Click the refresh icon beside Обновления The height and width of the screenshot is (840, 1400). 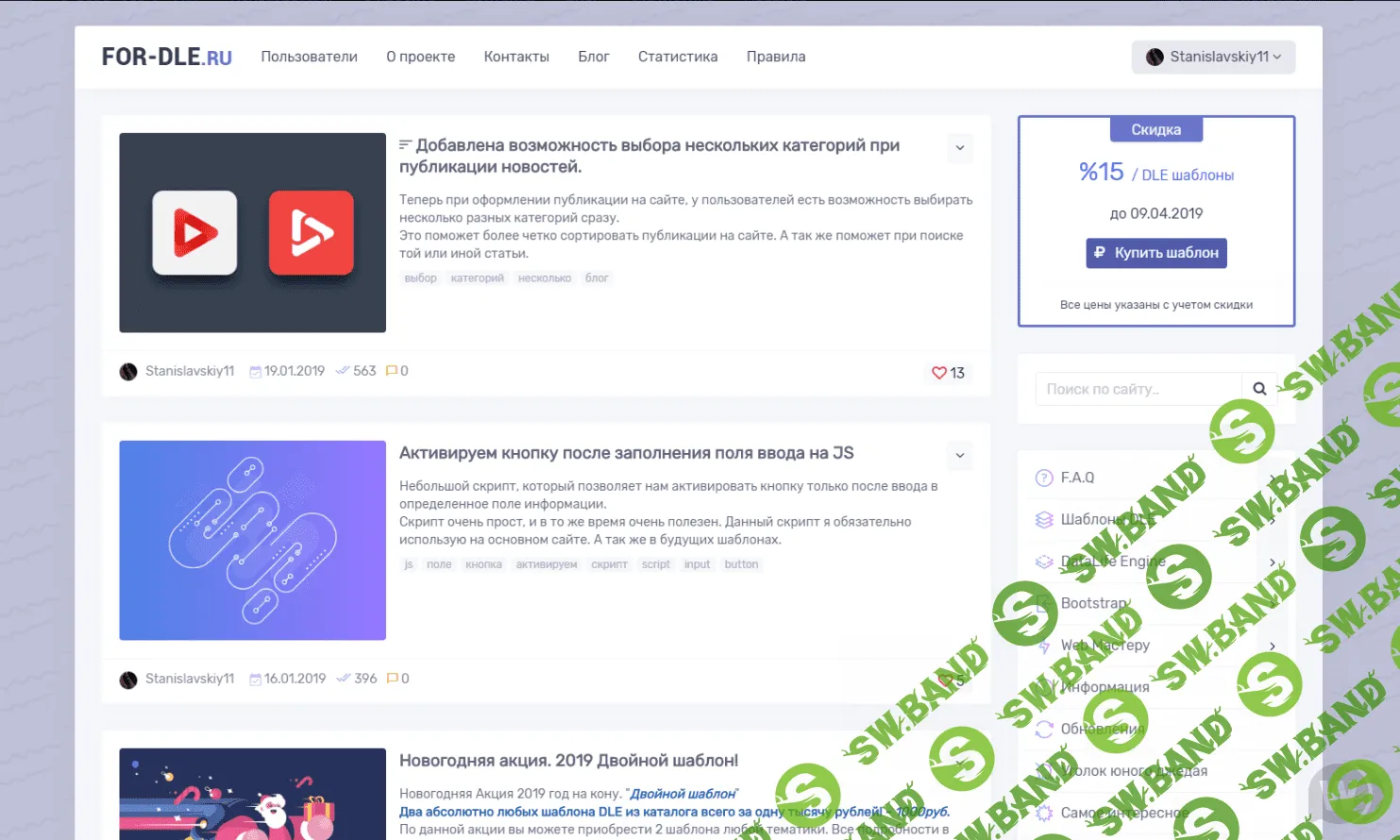tap(1044, 729)
